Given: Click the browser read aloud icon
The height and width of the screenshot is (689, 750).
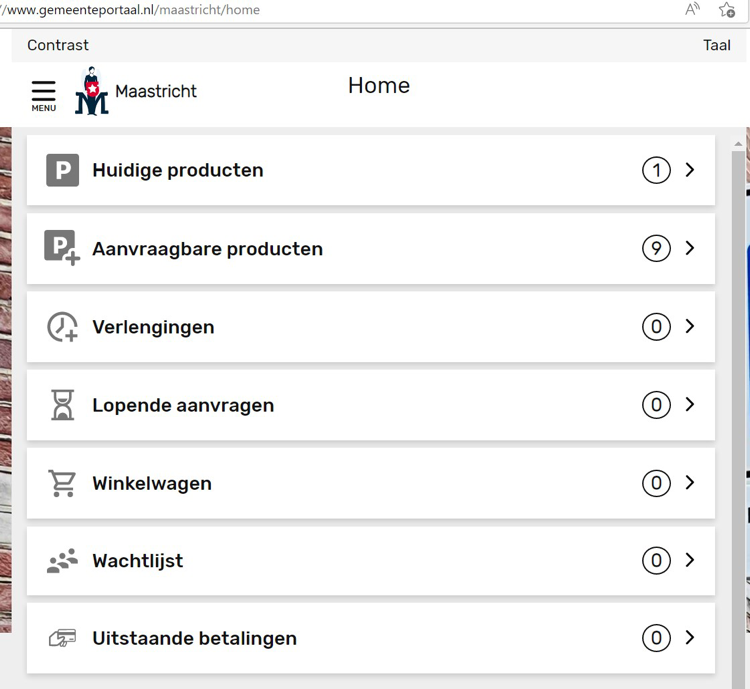Looking at the screenshot, I should [692, 10].
